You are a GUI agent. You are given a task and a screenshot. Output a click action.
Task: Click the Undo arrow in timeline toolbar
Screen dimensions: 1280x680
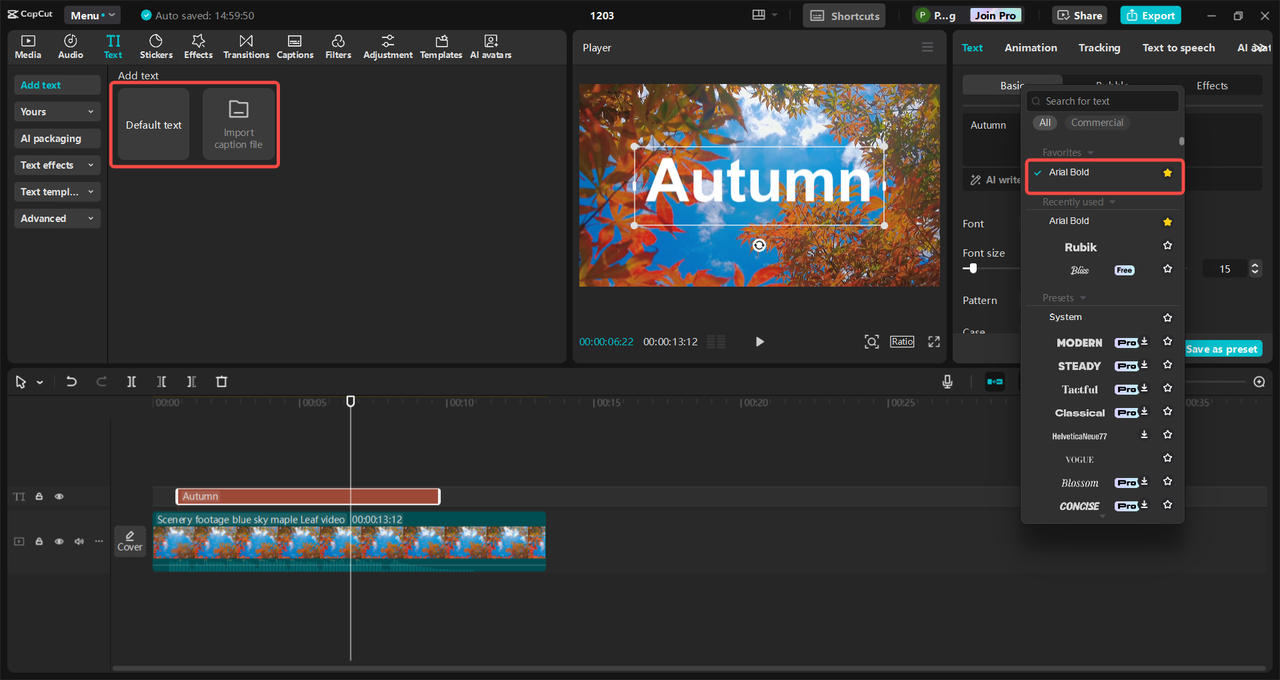pos(71,382)
